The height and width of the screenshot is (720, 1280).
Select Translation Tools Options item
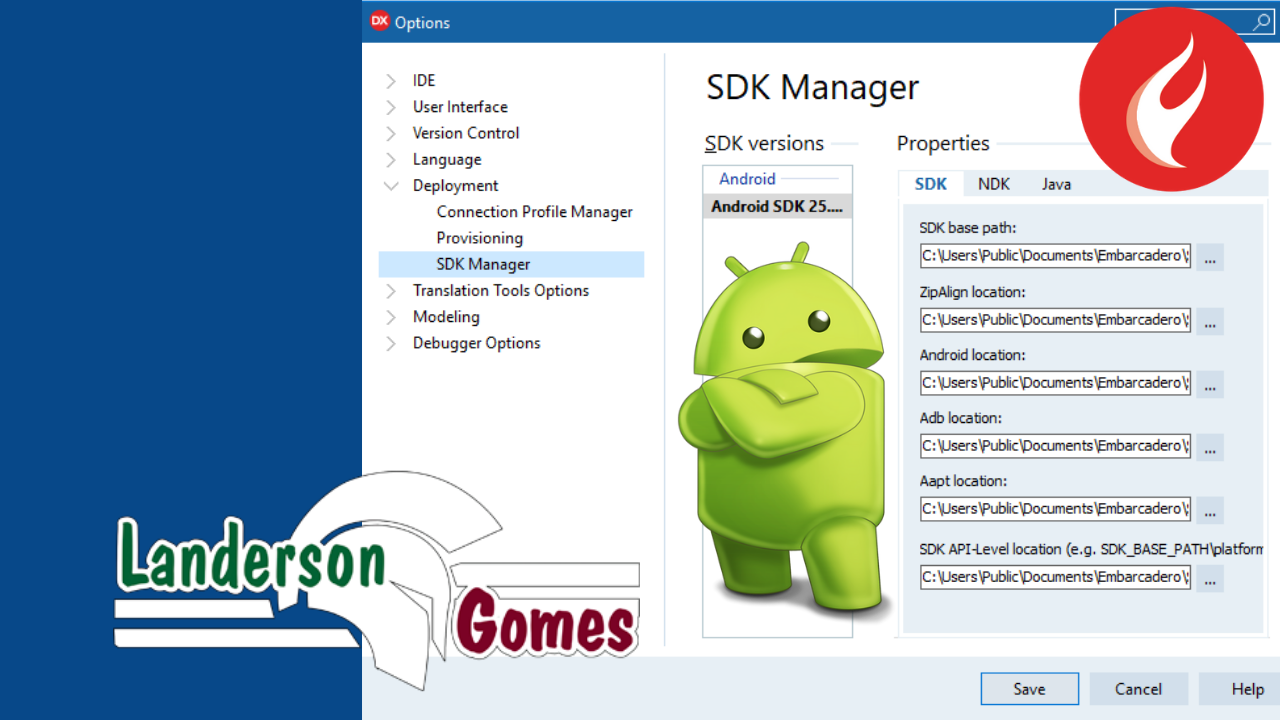tap(501, 291)
